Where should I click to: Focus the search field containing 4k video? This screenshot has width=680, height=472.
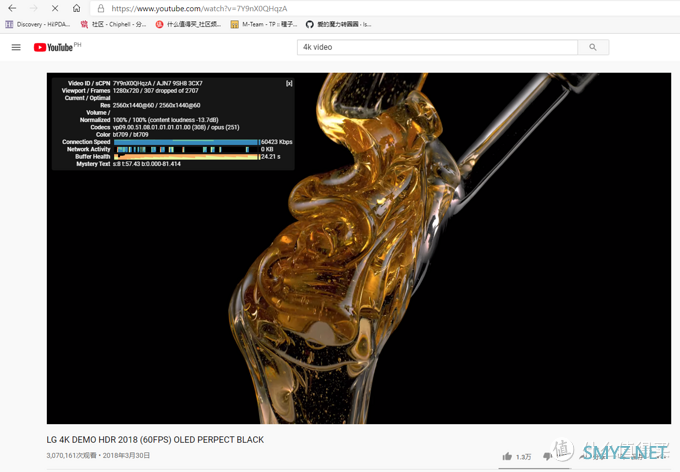click(437, 47)
